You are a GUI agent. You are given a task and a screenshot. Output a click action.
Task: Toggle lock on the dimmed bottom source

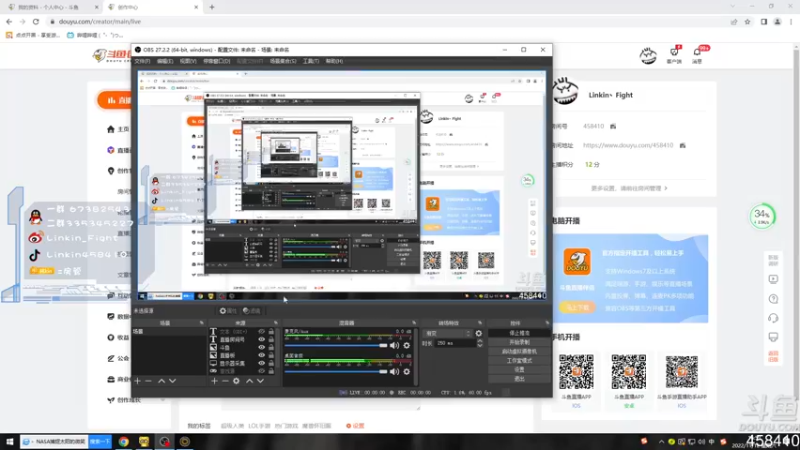(x=271, y=371)
